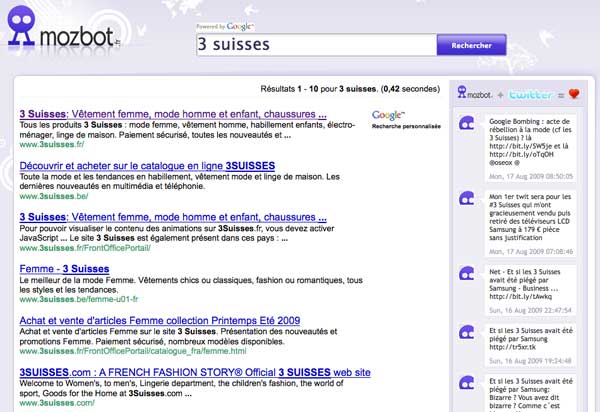The image size is (600, 412).
Task: Open the 'Femme - 3 Suisses' result
Action: coord(64,269)
